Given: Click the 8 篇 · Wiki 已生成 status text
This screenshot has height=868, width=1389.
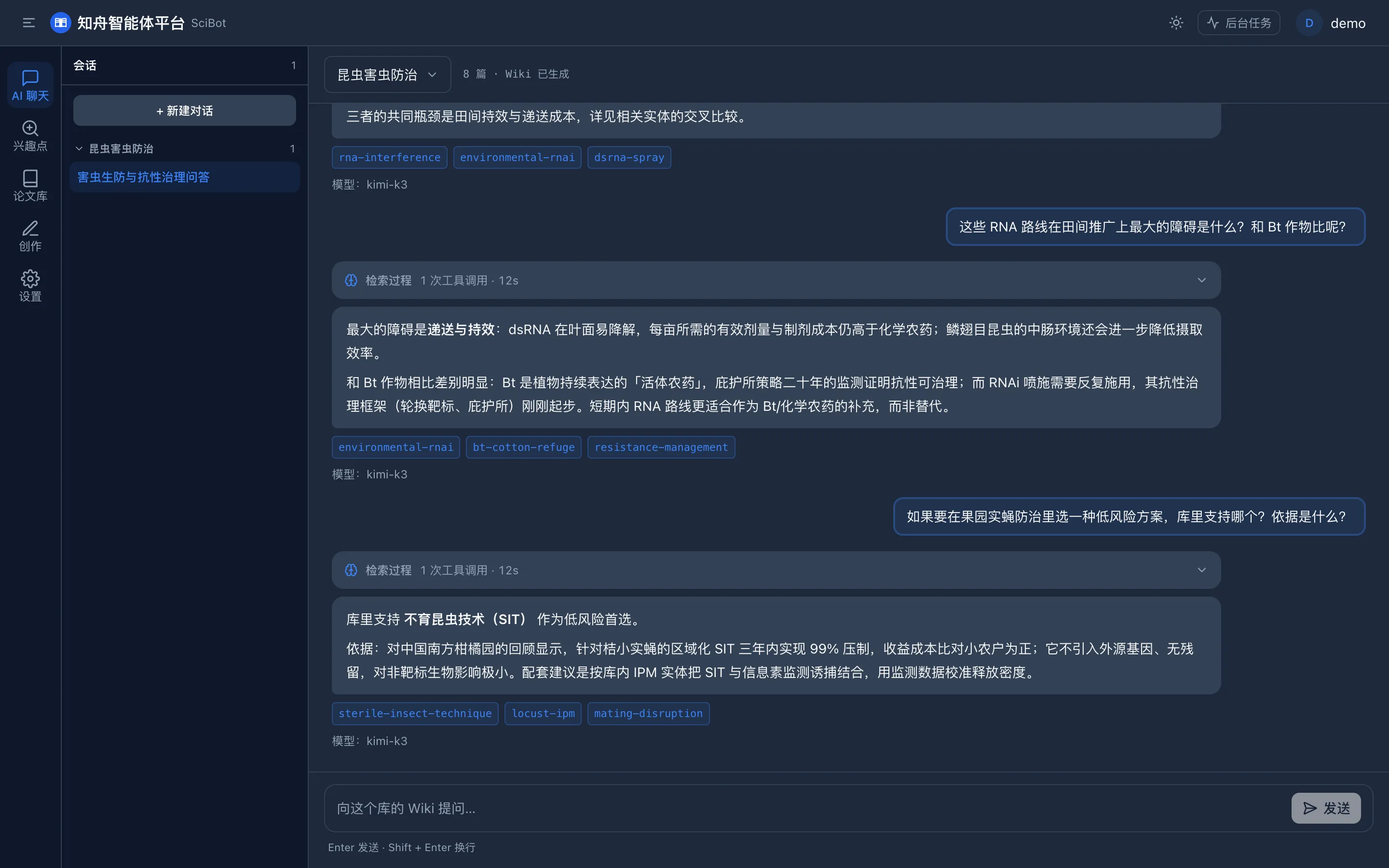Looking at the screenshot, I should coord(516,74).
